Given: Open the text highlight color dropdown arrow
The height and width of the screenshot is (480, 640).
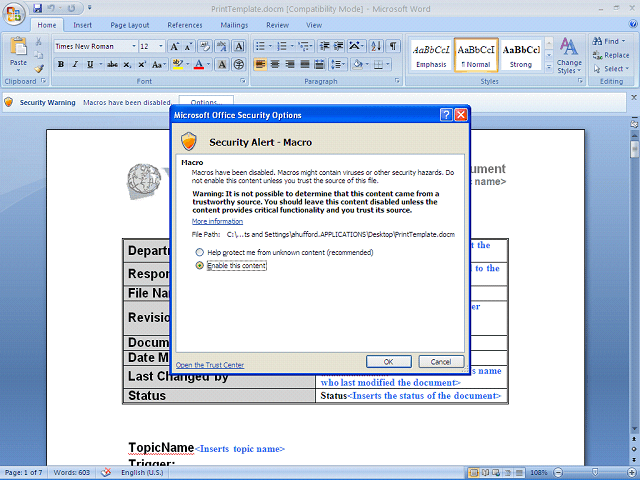Looking at the screenshot, I should pos(188,64).
